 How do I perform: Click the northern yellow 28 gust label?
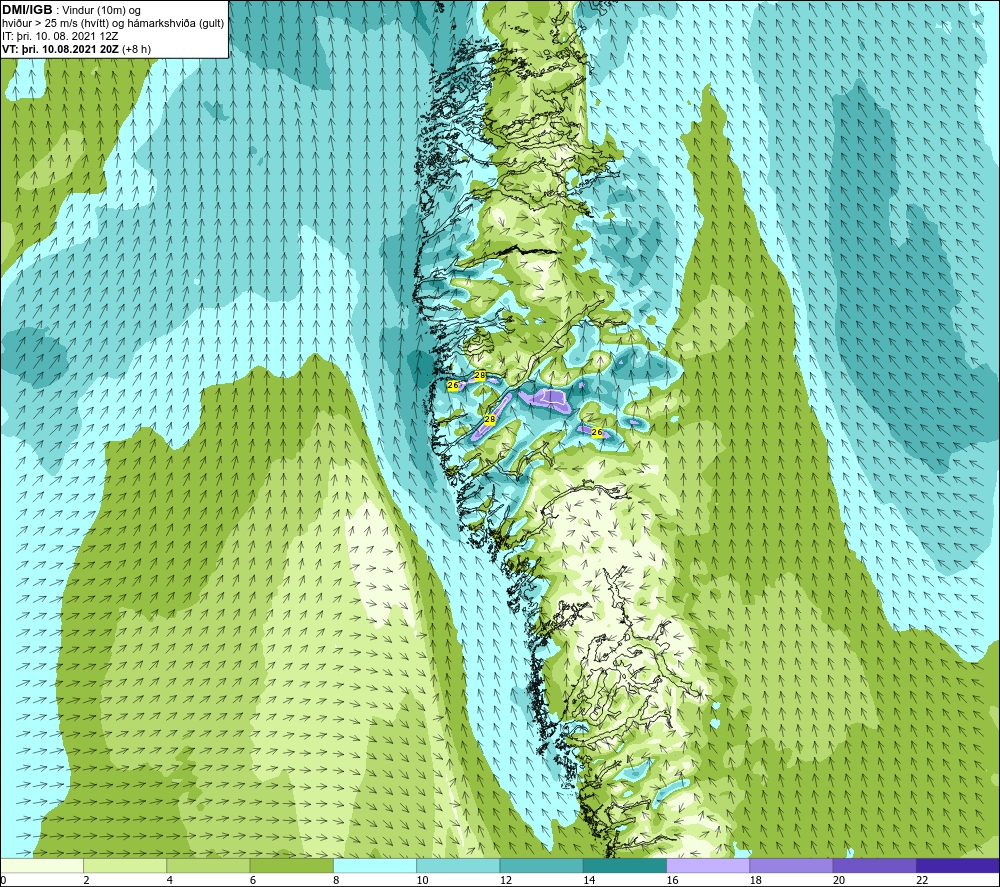tap(480, 376)
